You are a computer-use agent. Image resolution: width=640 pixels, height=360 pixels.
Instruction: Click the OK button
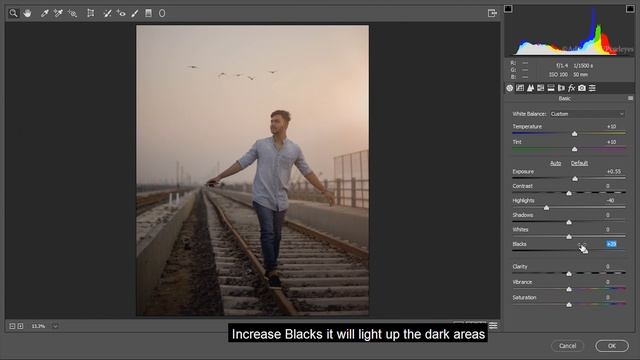pos(612,346)
